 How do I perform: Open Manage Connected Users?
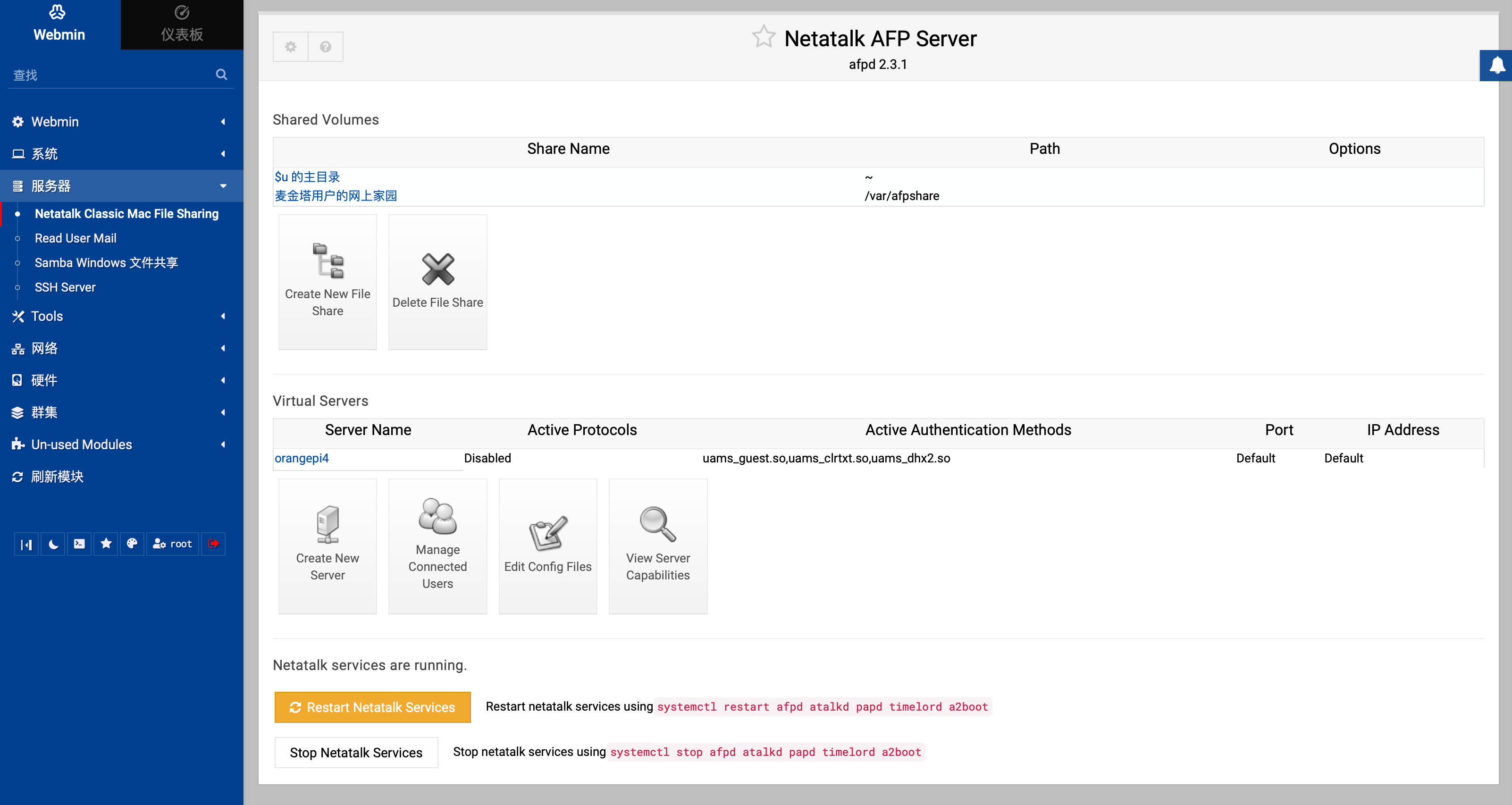pos(437,545)
